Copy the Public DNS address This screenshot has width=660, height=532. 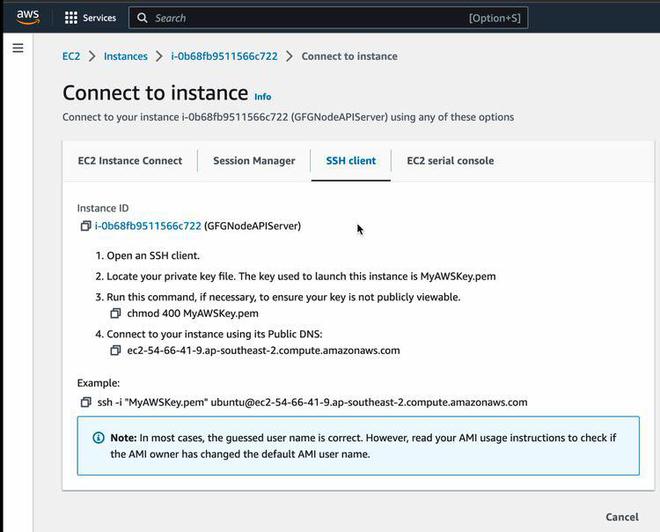point(116,351)
